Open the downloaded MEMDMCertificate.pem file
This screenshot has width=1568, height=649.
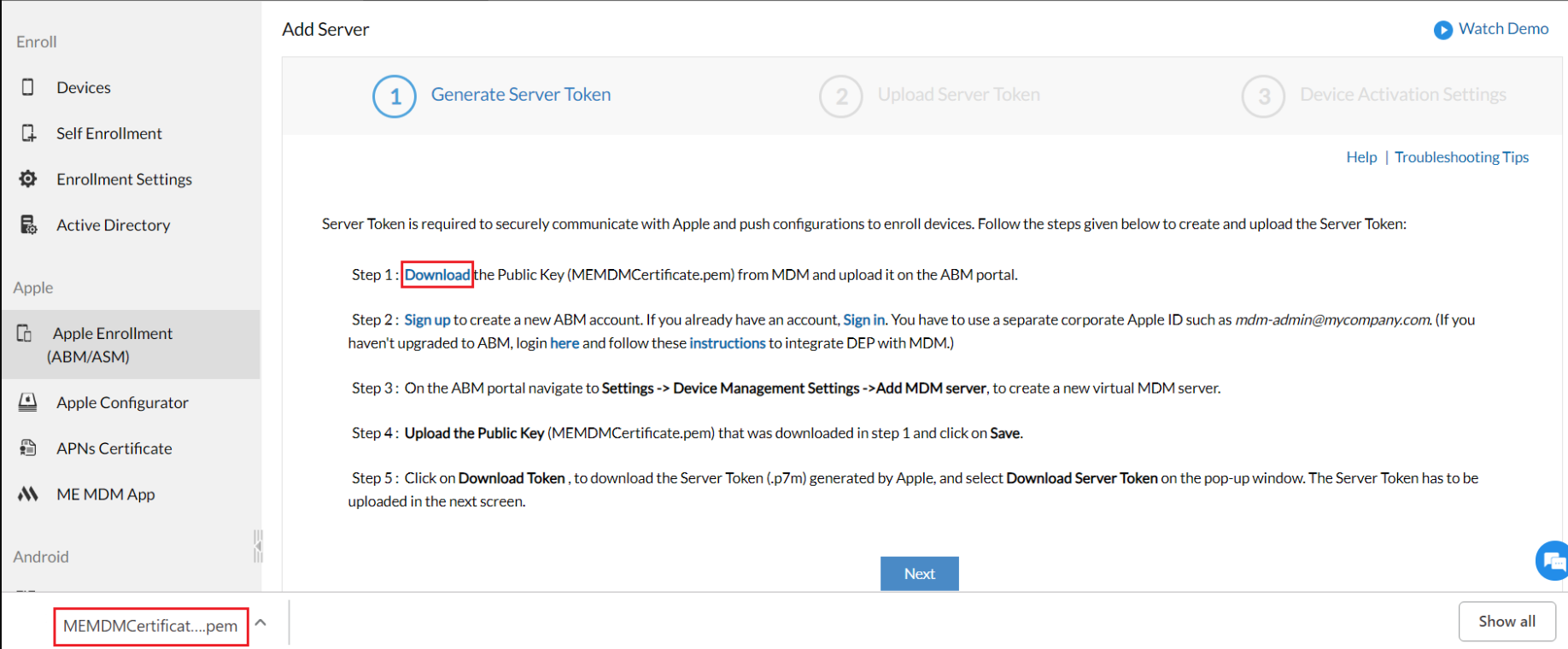[150, 626]
